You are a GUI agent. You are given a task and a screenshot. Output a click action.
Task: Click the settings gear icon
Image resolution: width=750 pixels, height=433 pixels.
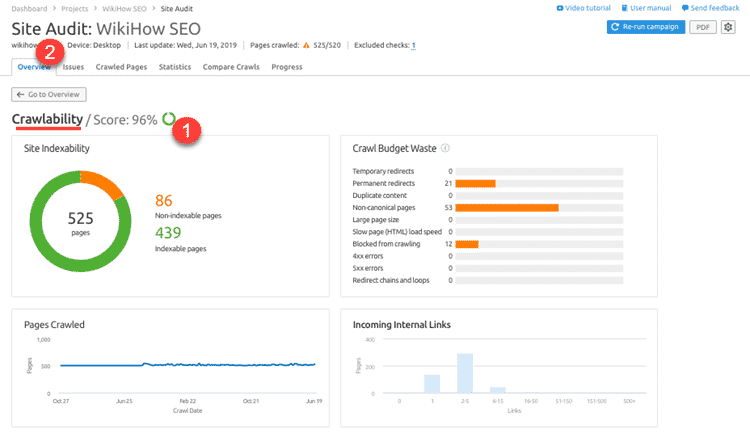pos(729,27)
